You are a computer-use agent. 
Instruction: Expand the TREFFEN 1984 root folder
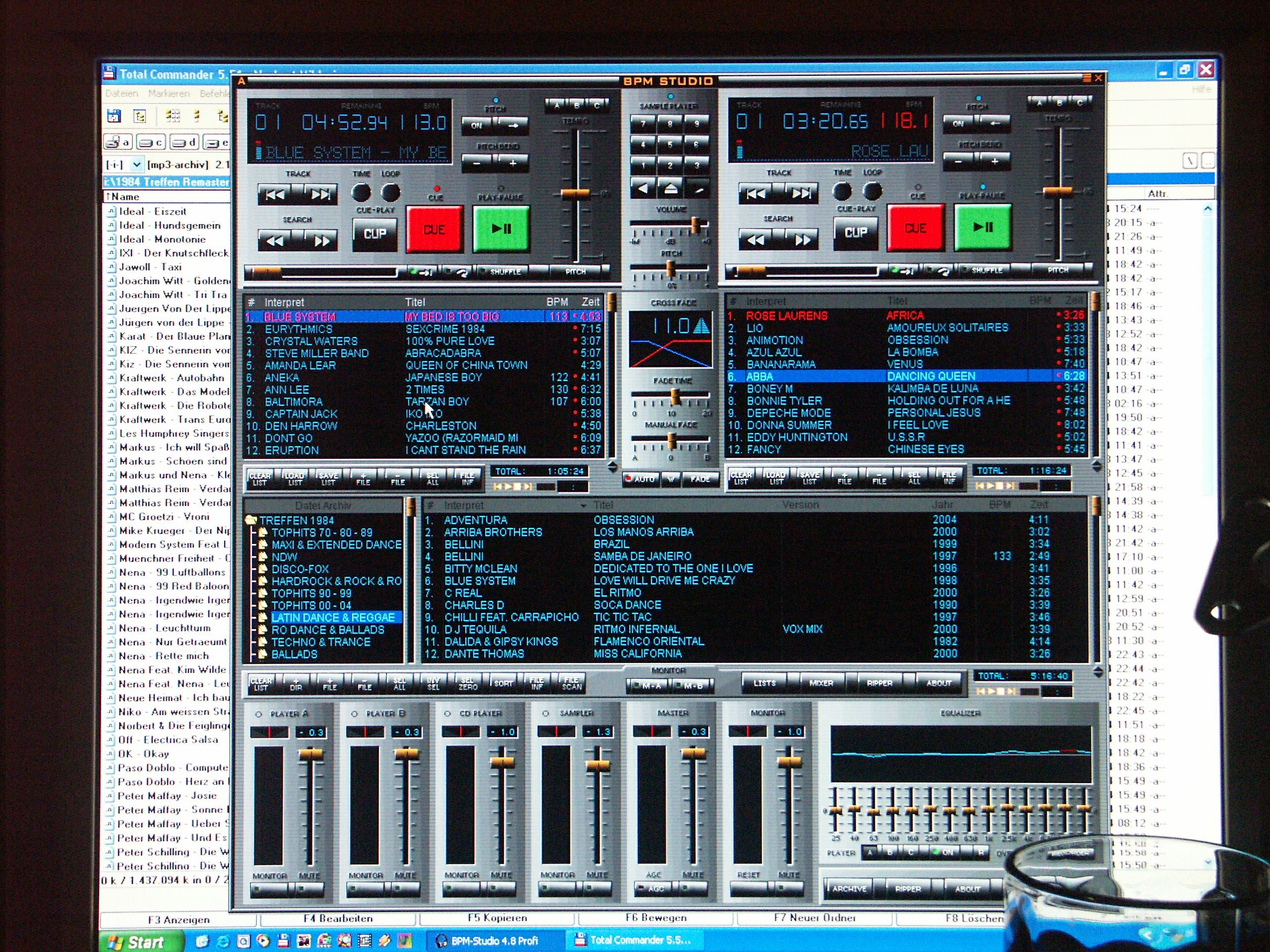point(289,521)
